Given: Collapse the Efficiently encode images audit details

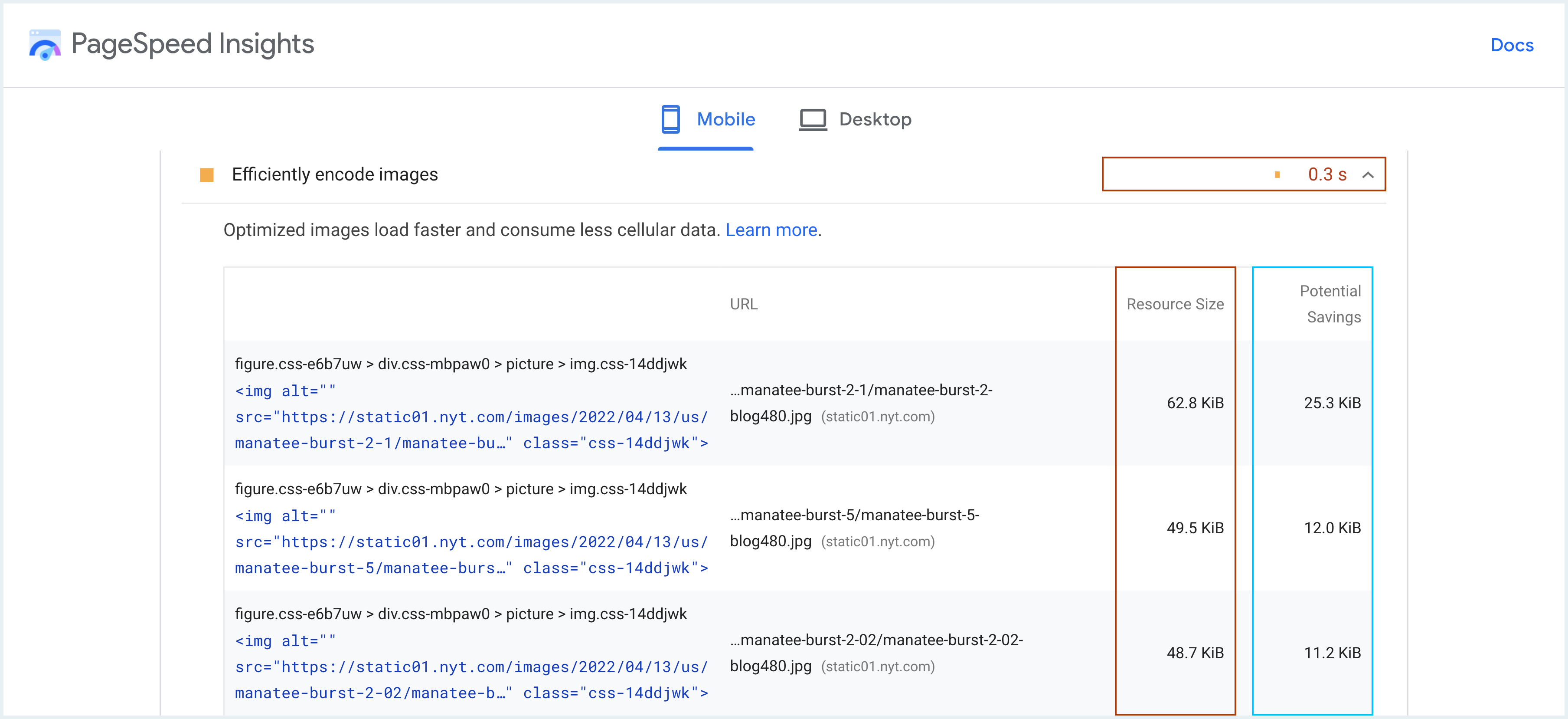Looking at the screenshot, I should click(x=1369, y=175).
